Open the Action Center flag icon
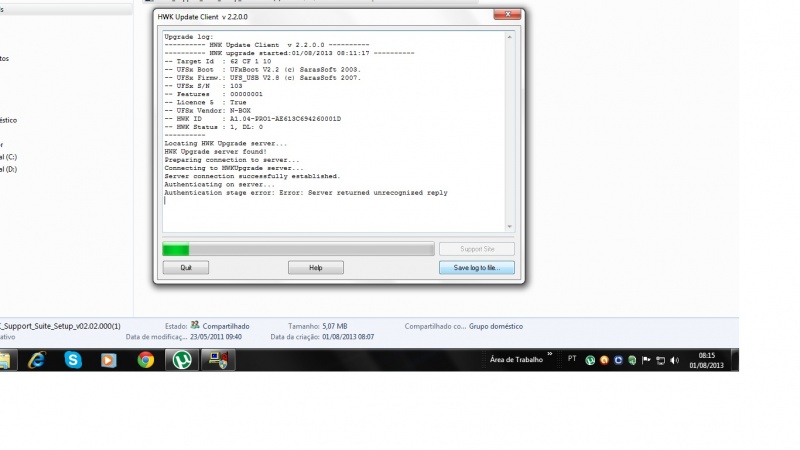800x450 pixels. pyautogui.click(x=646, y=360)
